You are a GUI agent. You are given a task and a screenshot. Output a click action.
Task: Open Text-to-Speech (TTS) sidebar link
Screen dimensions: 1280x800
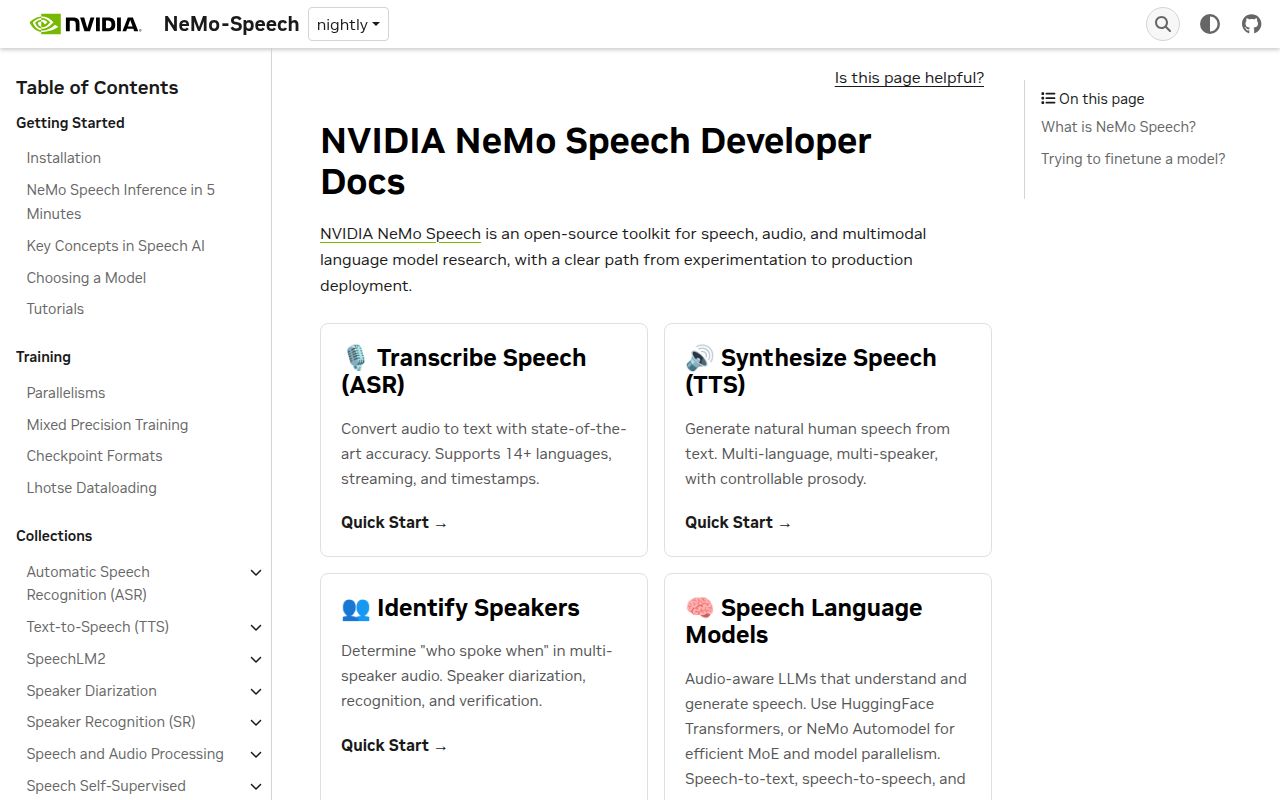pyautogui.click(x=98, y=627)
